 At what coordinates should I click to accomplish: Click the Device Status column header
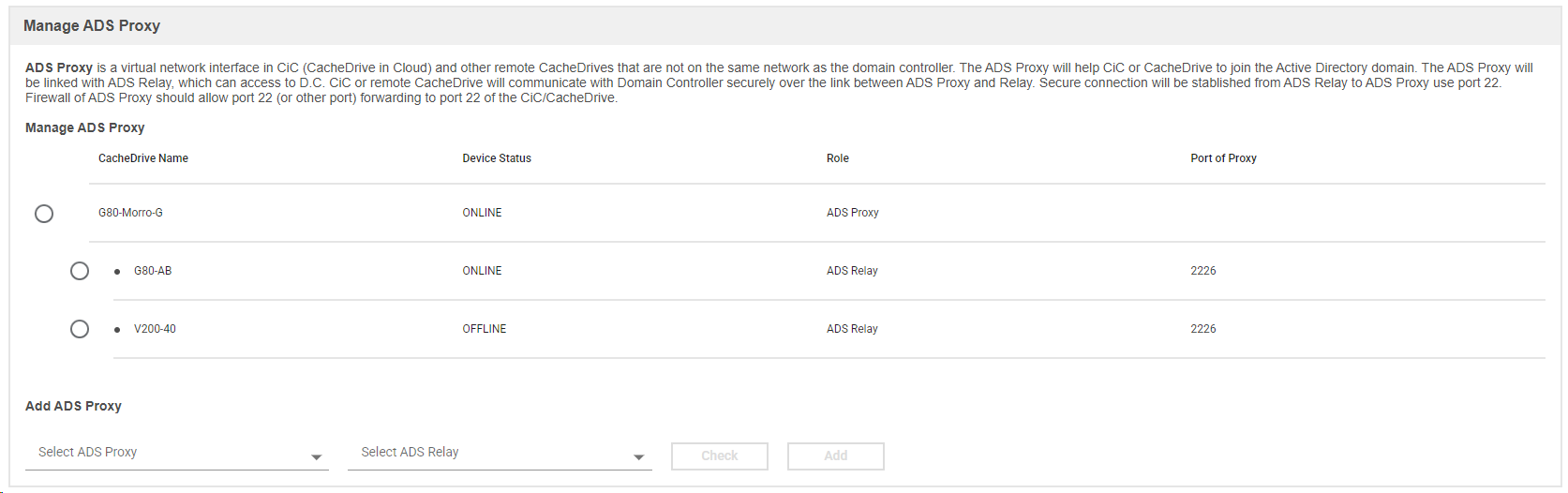coord(497,158)
